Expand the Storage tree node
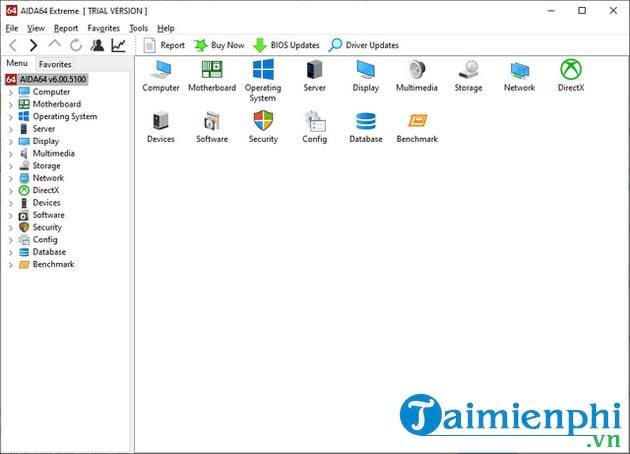 point(11,166)
